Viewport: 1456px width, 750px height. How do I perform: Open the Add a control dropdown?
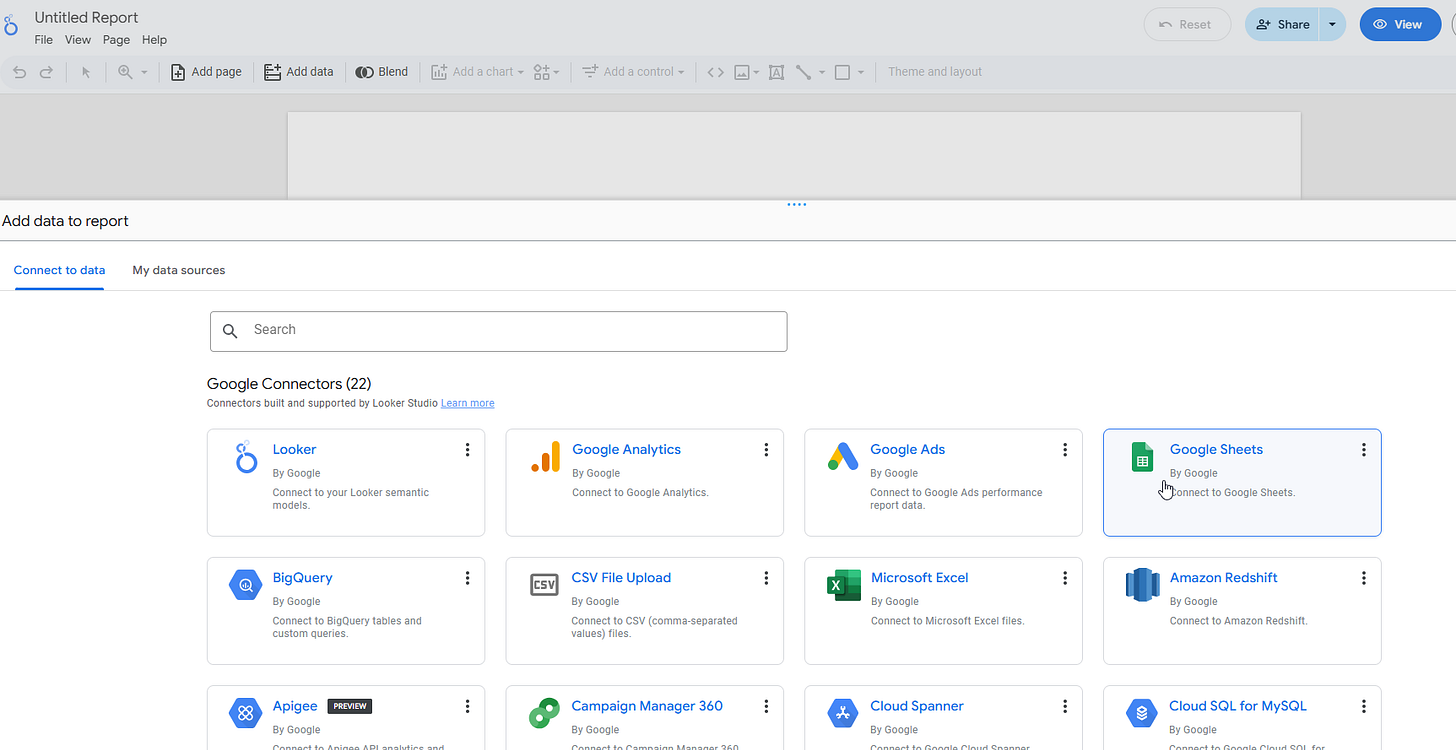coord(633,72)
